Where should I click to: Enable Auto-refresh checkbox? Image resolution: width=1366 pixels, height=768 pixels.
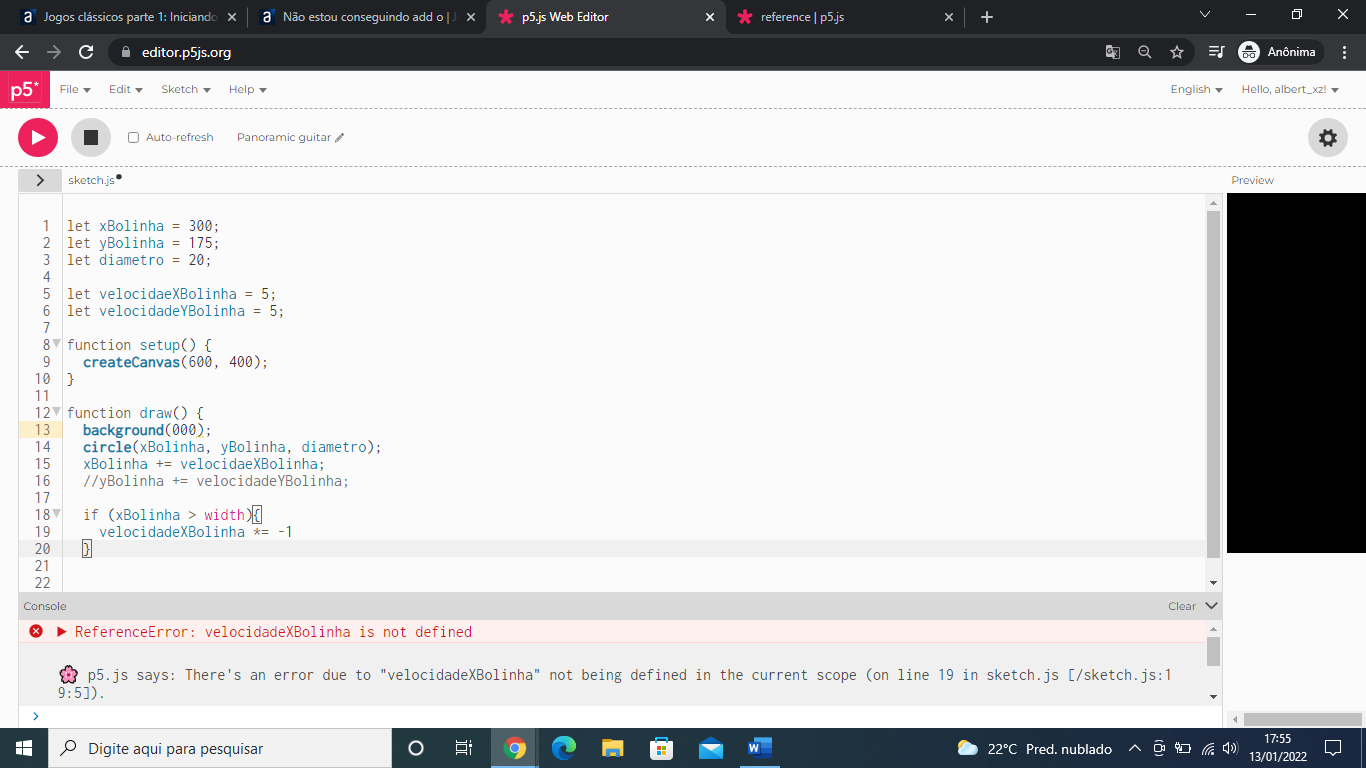133,138
